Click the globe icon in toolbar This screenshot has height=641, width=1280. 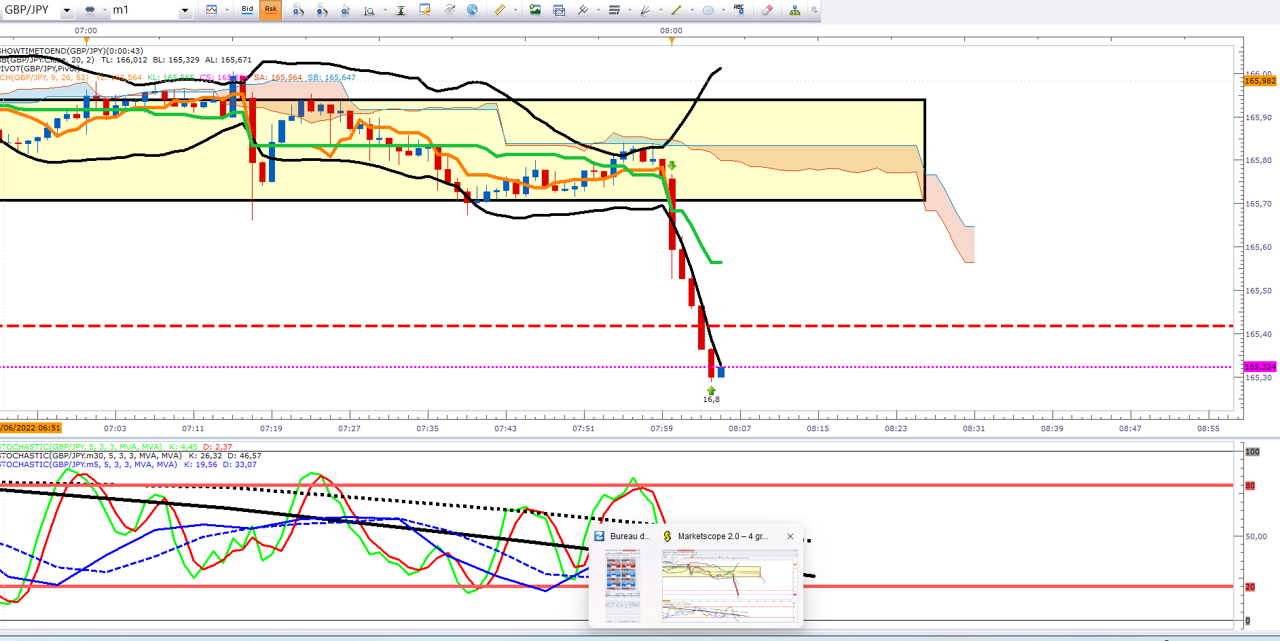point(472,10)
